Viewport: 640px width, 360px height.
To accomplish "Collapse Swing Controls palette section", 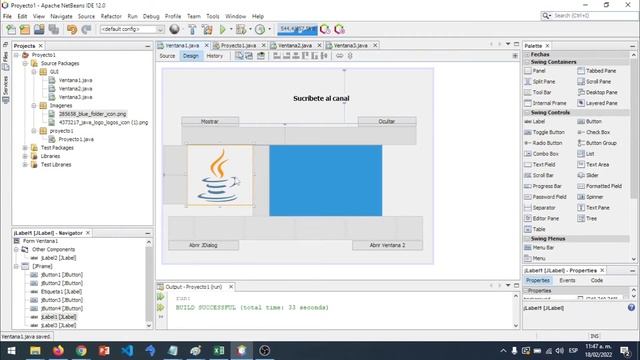I will click(x=527, y=113).
